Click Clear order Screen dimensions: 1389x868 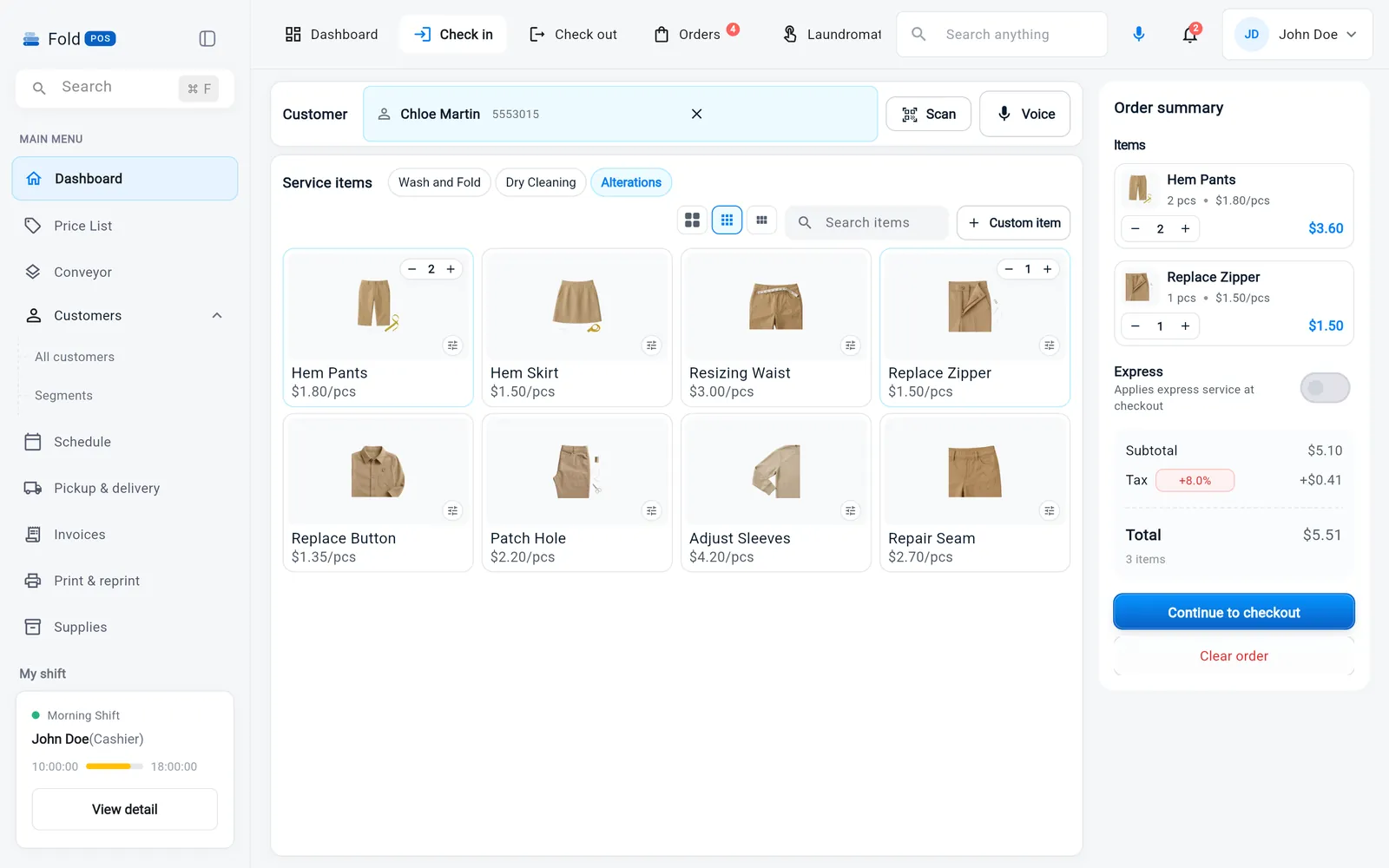tap(1234, 656)
